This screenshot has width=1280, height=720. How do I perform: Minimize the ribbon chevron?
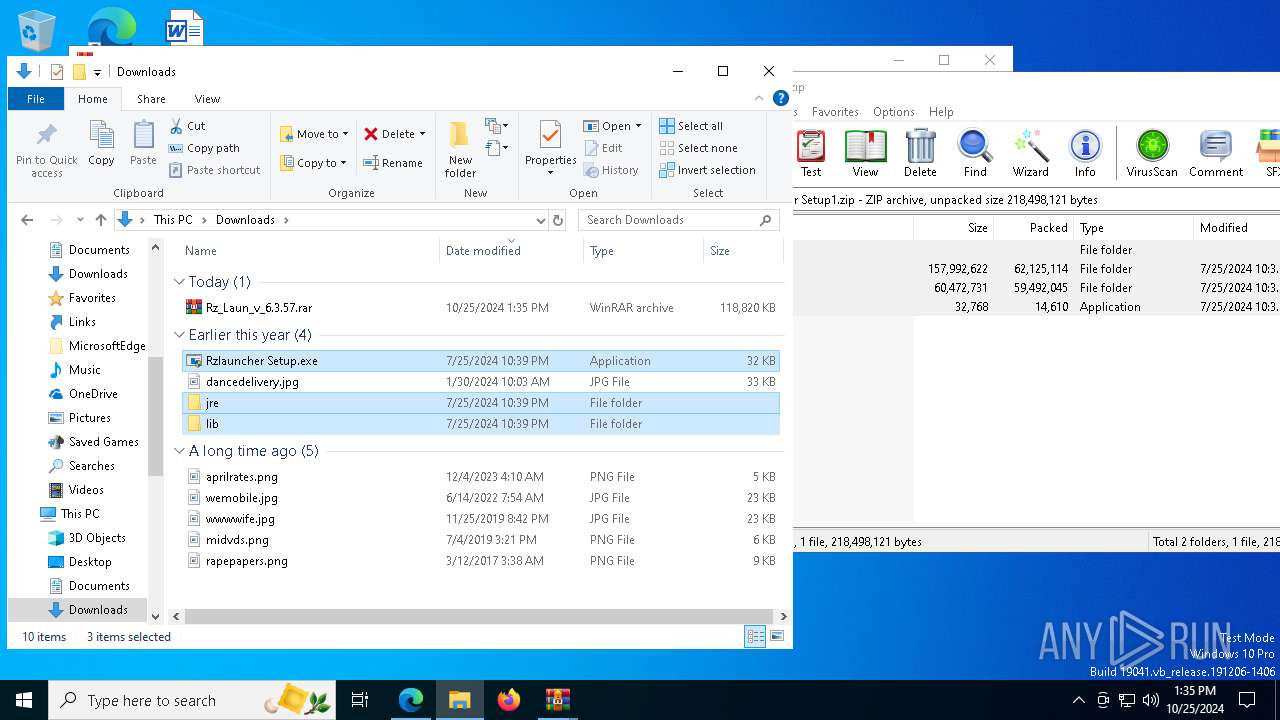point(759,98)
